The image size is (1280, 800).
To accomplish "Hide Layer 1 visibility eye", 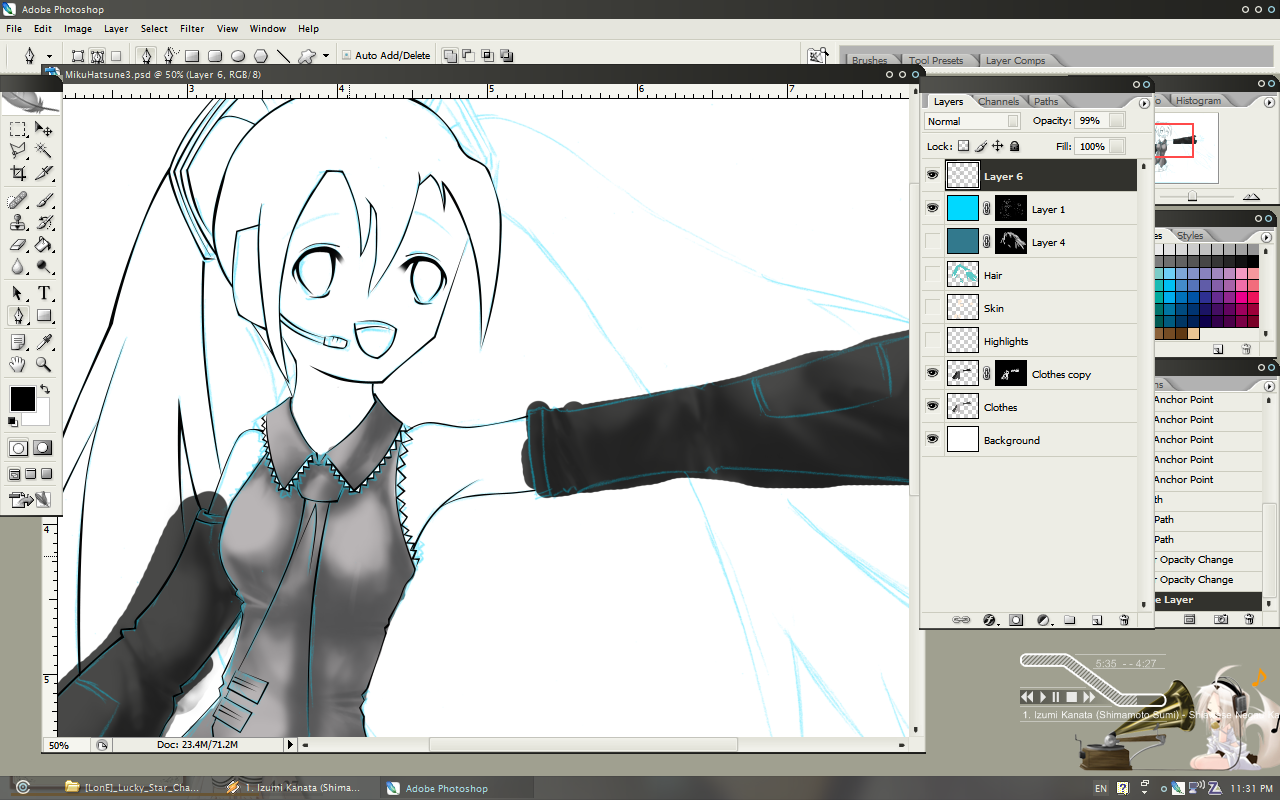I will pos(933,209).
